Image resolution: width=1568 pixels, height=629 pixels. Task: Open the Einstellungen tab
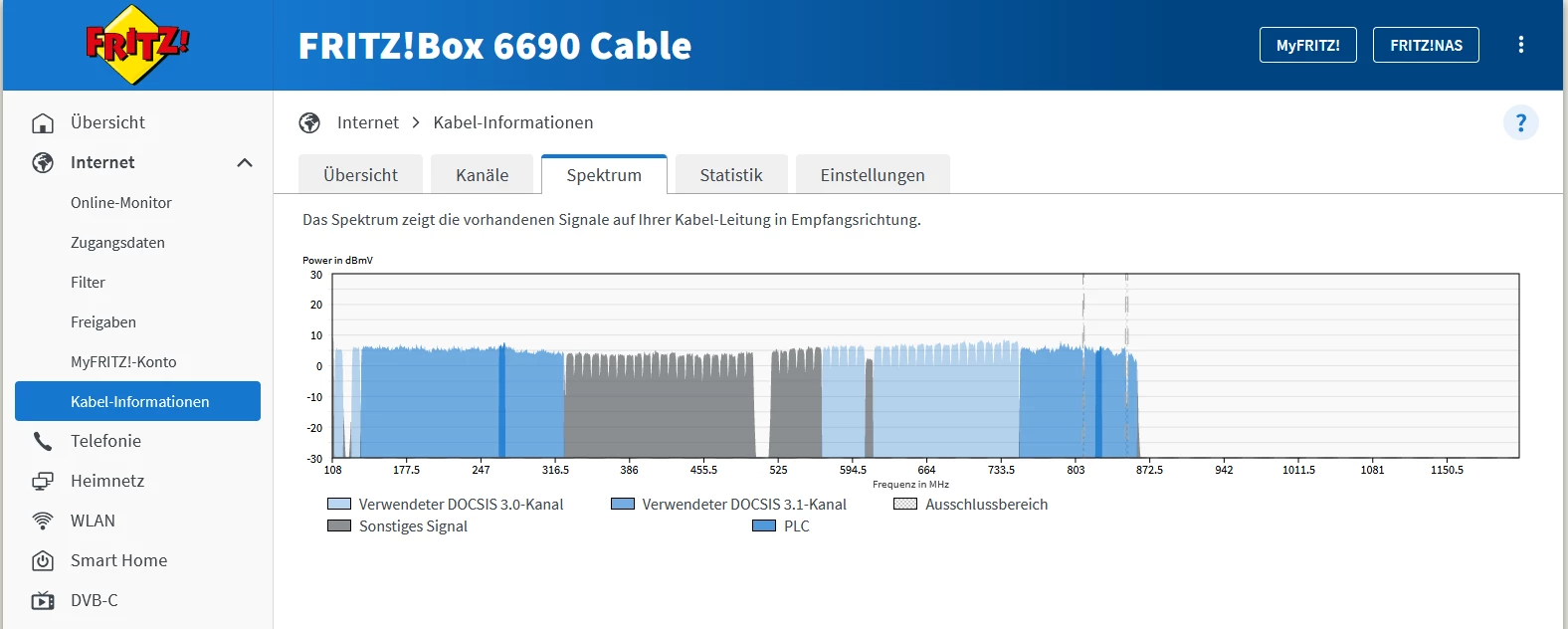[873, 175]
